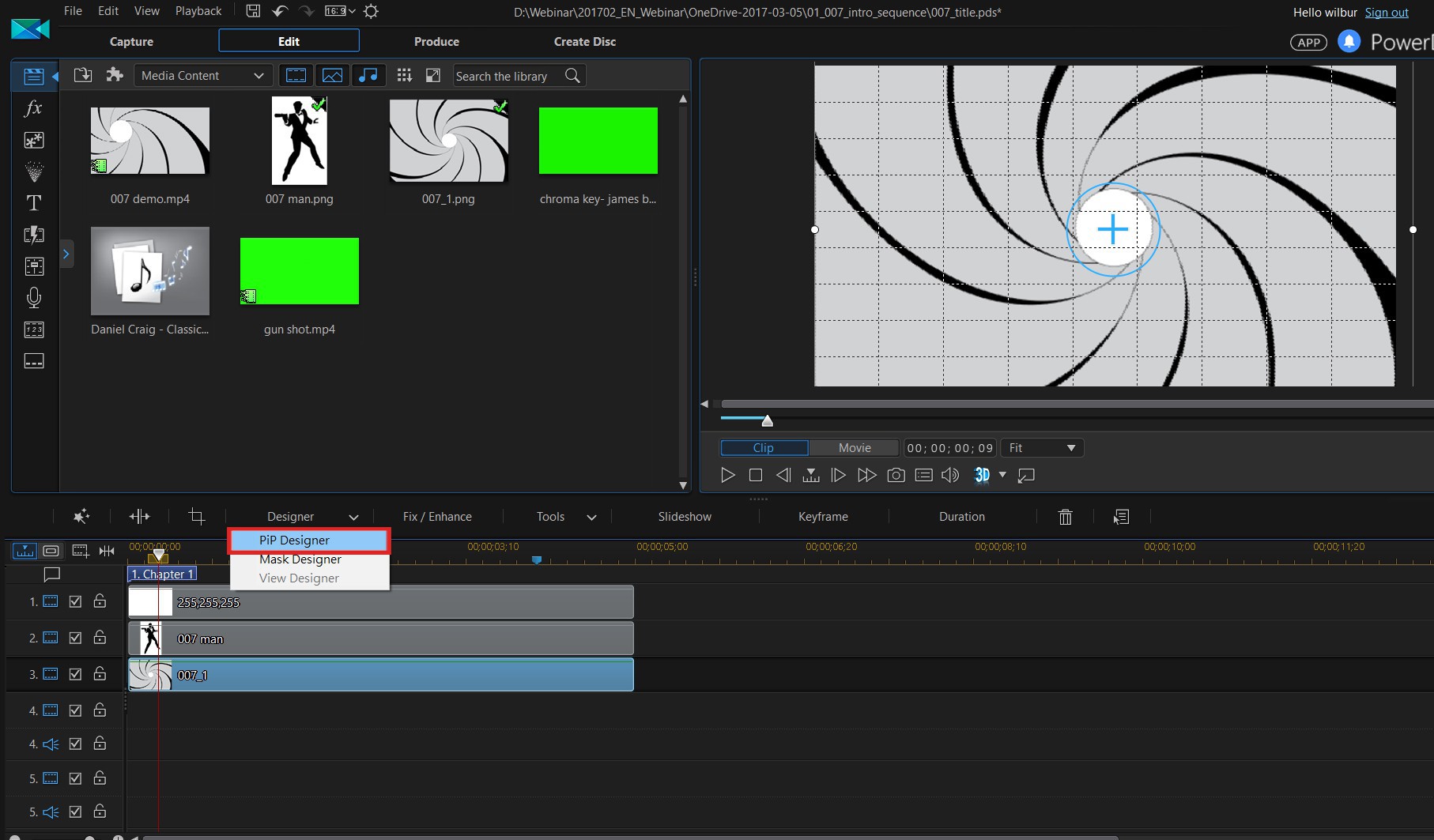Open the 16:9 aspect ratio dropdown
Image resolution: width=1434 pixels, height=840 pixels.
point(340,11)
